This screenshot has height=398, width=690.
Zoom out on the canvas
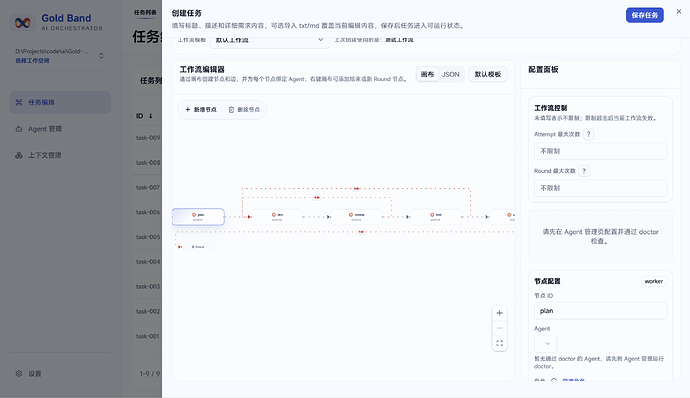coord(499,328)
